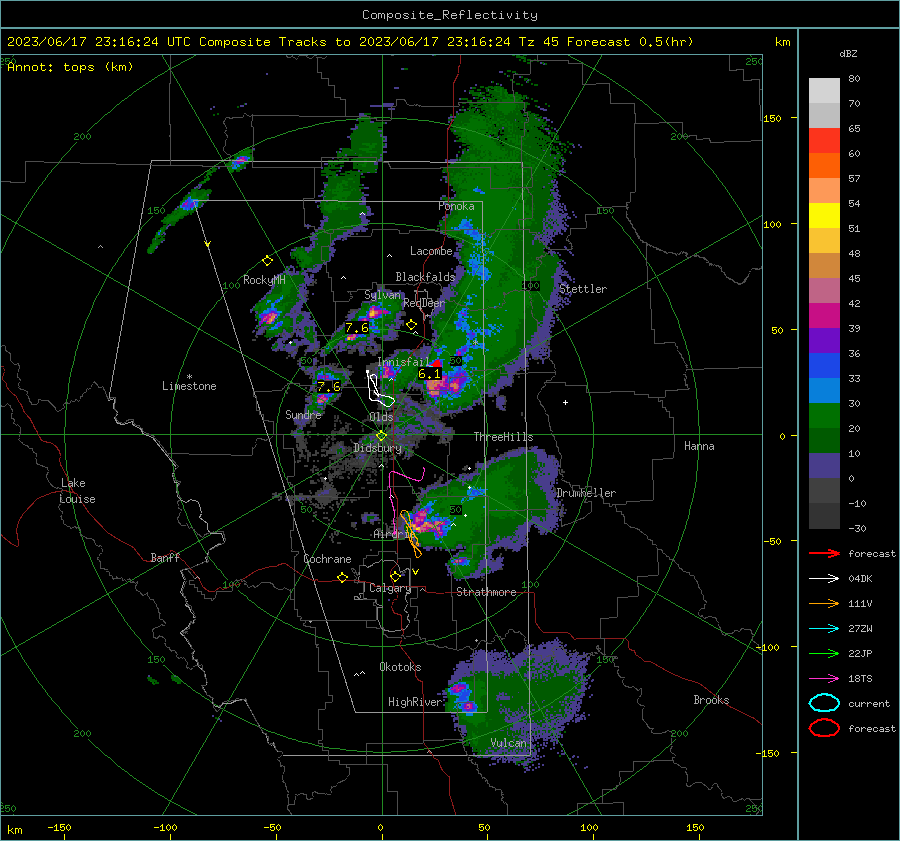
Task: Click the Lake Louise label
Action: [x=77, y=491]
